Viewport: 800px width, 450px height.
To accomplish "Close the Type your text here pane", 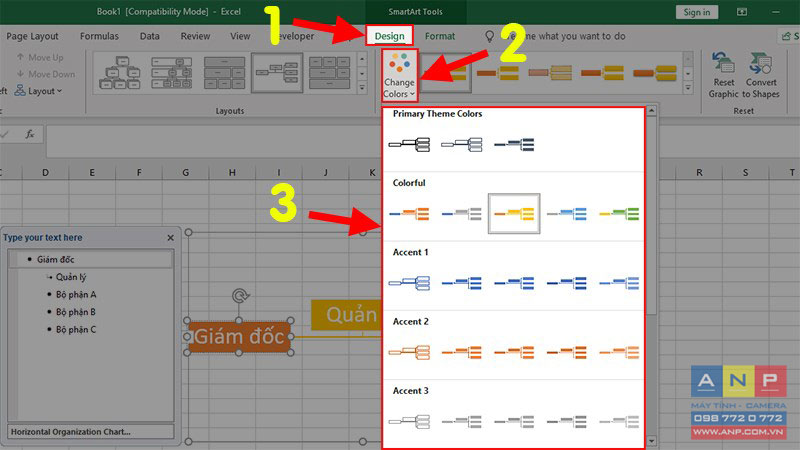I will click(170, 238).
